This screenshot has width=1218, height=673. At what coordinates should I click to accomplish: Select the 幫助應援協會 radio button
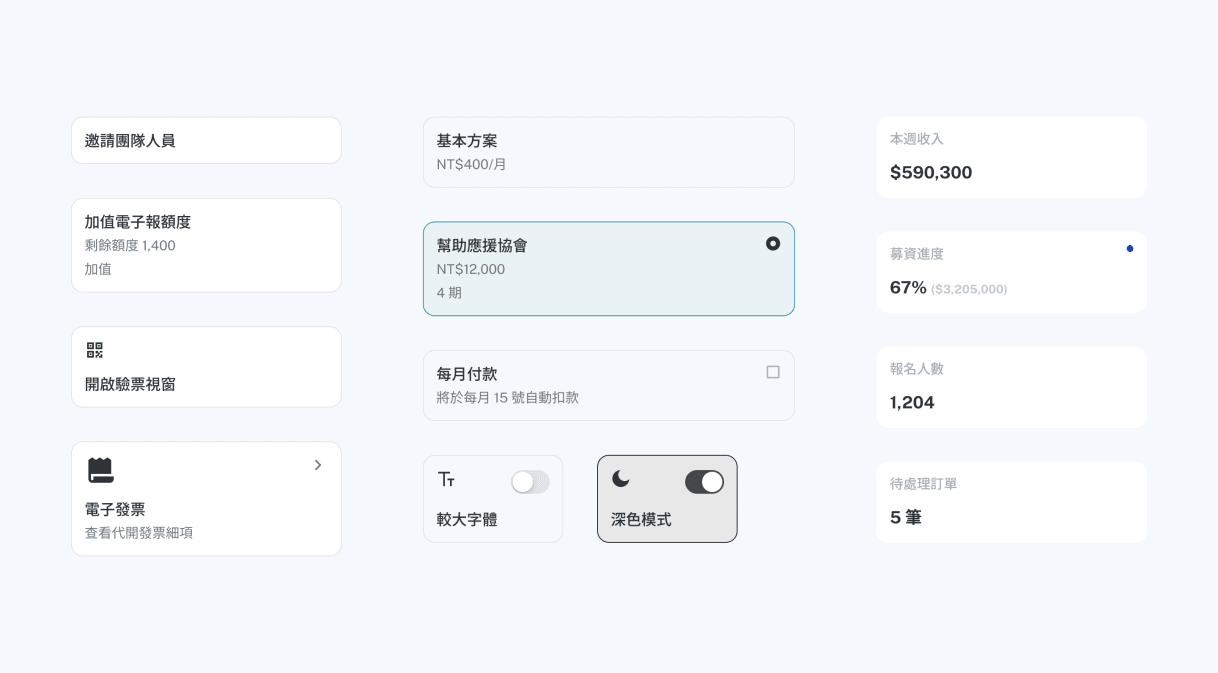[x=773, y=243]
